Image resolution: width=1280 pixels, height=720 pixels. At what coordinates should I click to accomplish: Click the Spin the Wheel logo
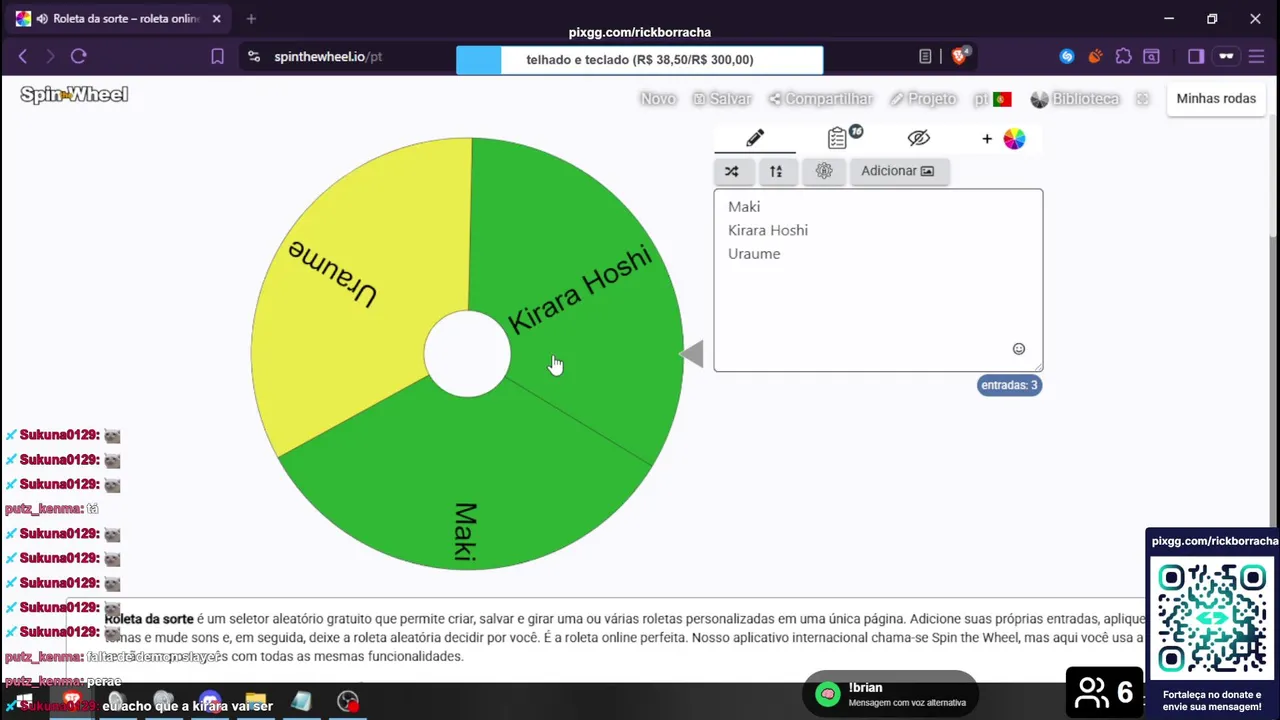pos(74,95)
